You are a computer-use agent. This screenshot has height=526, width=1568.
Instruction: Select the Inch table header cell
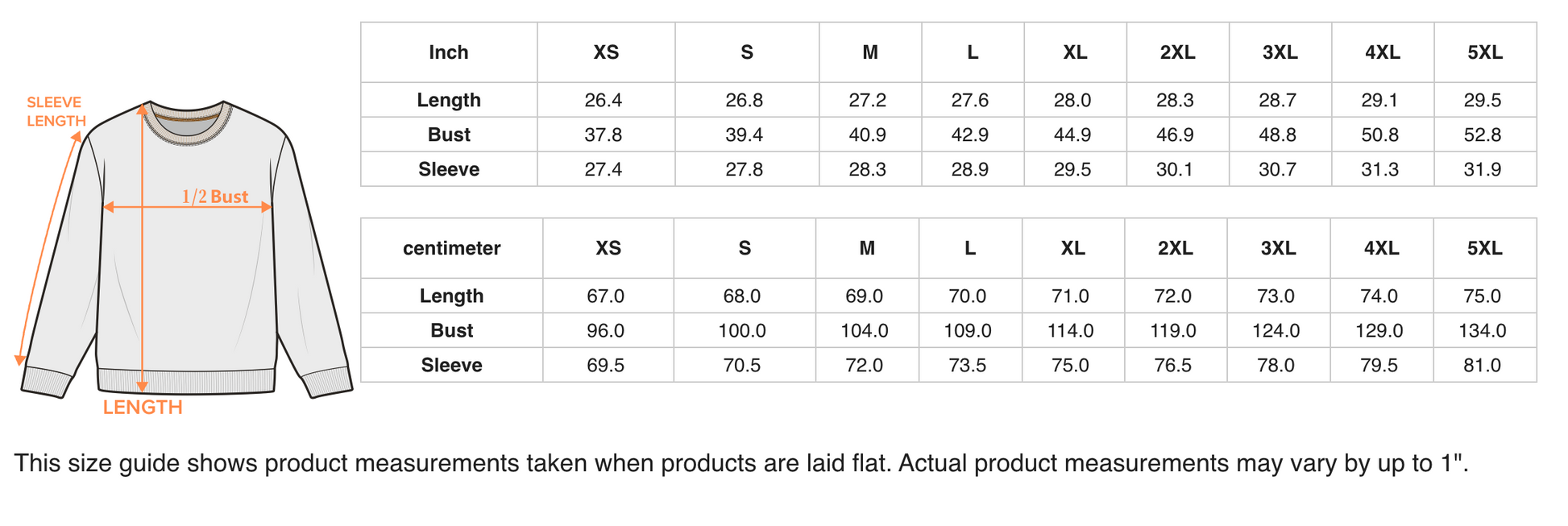pos(449,52)
